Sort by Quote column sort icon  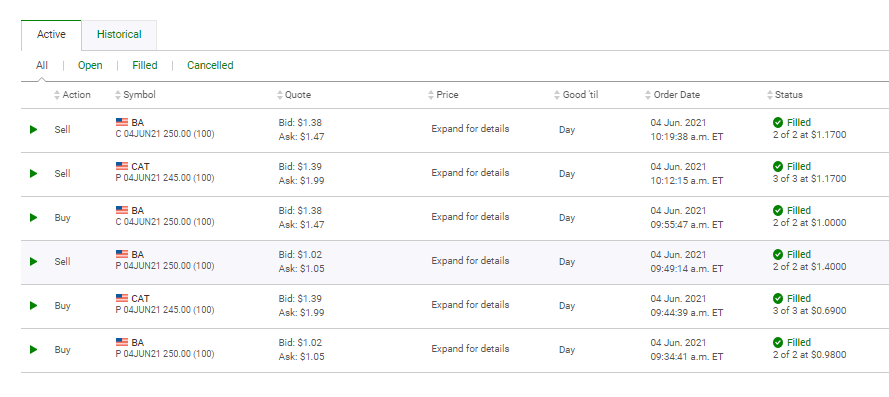coord(280,95)
